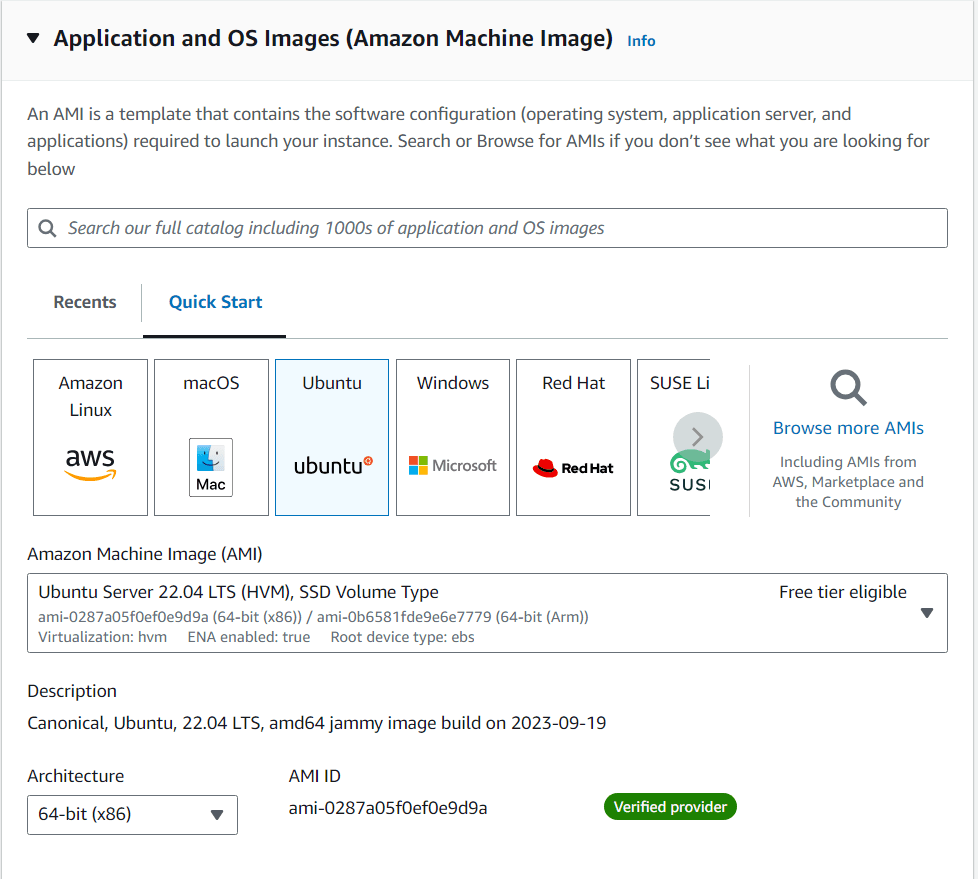978x879 pixels.
Task: Click the Browse more AMIs magnifier icon
Action: [848, 387]
